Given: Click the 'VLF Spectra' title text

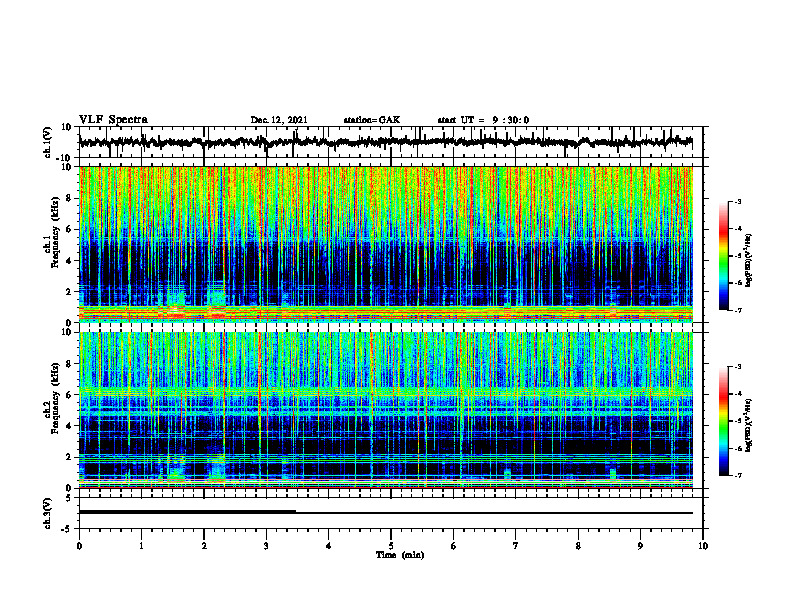Looking at the screenshot, I should coord(113,120).
